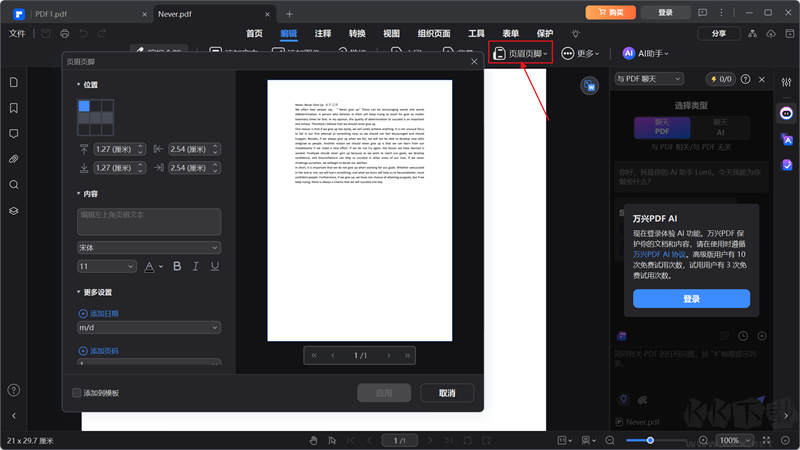This screenshot has height=450, width=800.
Task: Click the underline formatting icon
Action: tap(213, 267)
